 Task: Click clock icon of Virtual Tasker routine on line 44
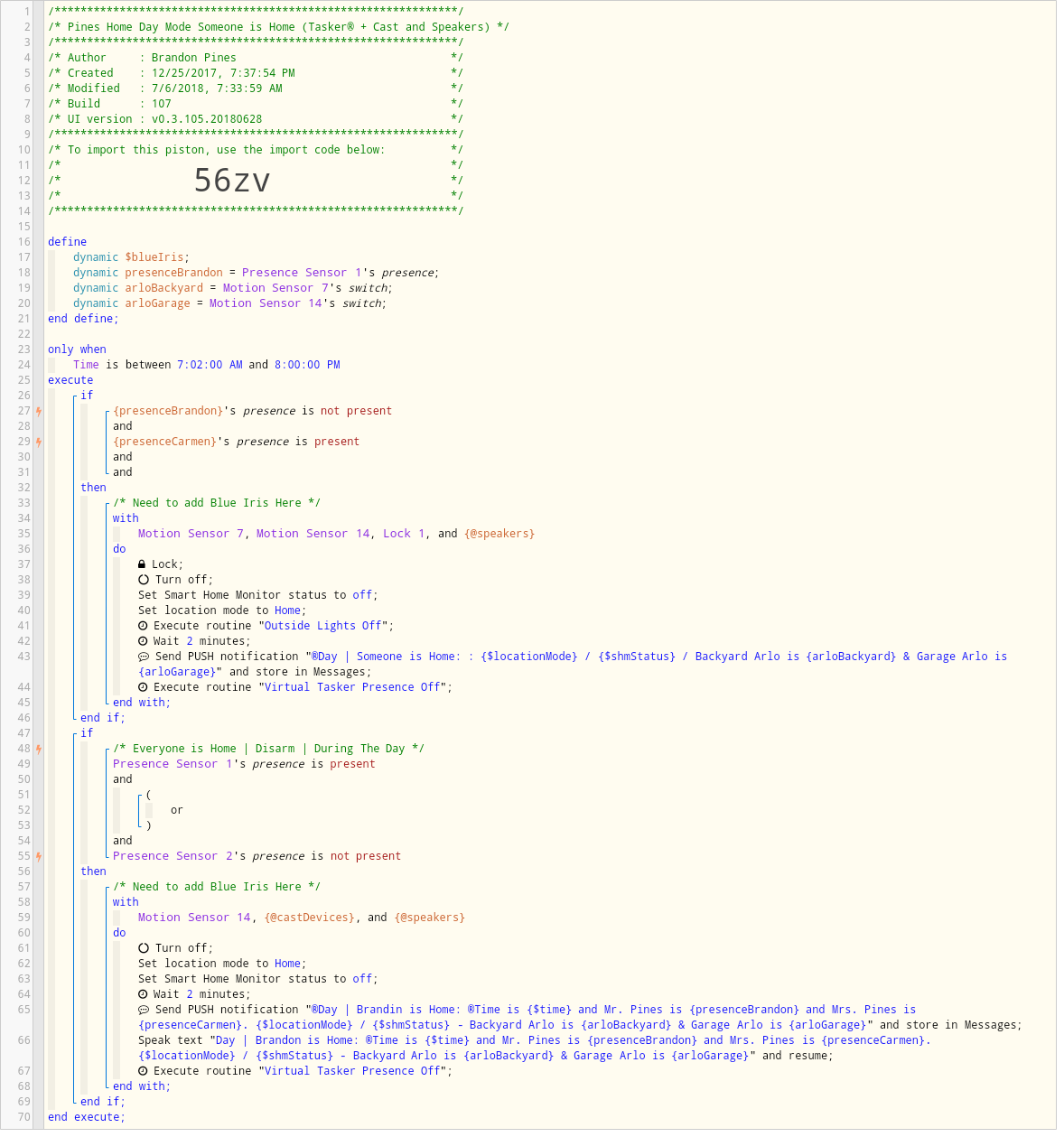click(143, 687)
